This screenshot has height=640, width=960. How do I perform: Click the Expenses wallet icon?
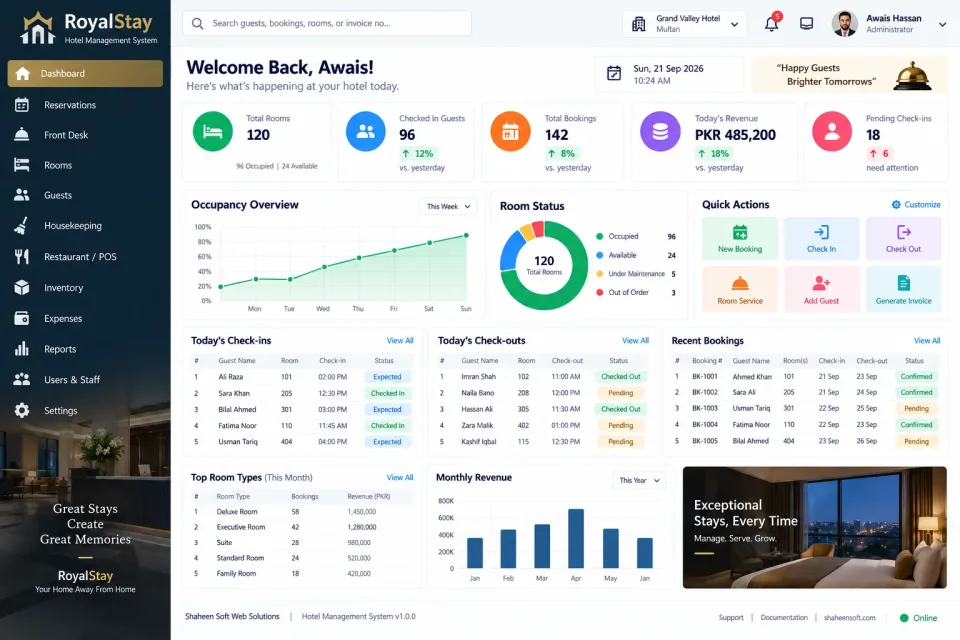[21, 318]
